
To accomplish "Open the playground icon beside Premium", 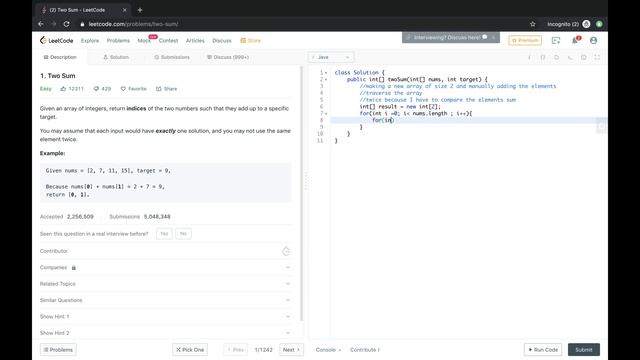I will click(x=556, y=40).
